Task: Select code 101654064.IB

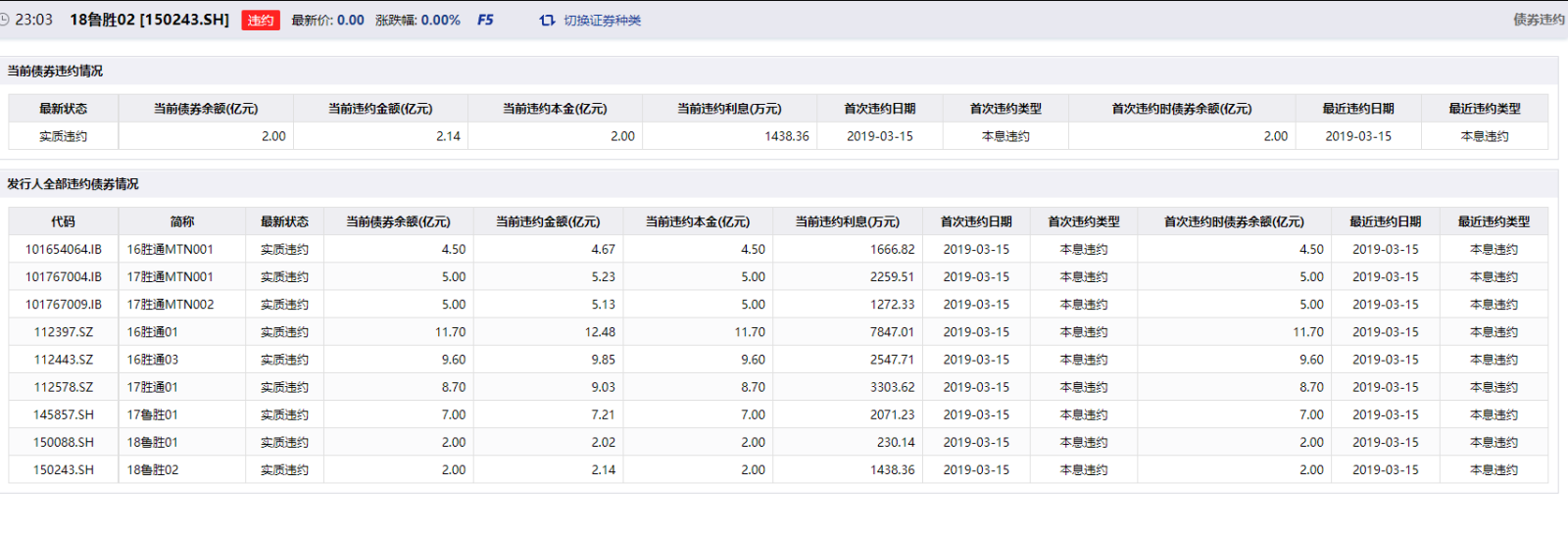Action: 64,249
